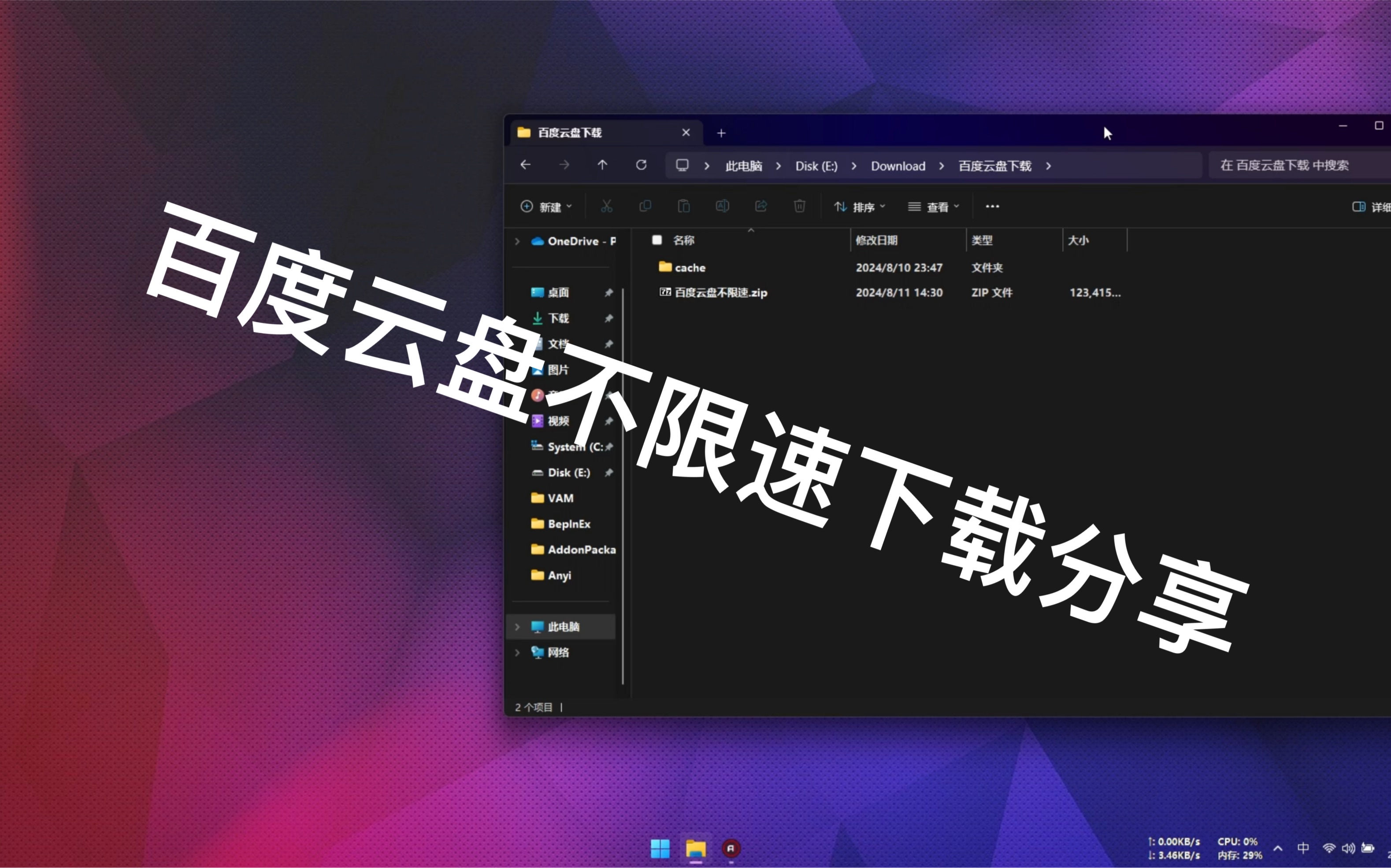Sort by the 修改日期 column header
This screenshot has width=1391, height=868.
pyautogui.click(x=876, y=240)
